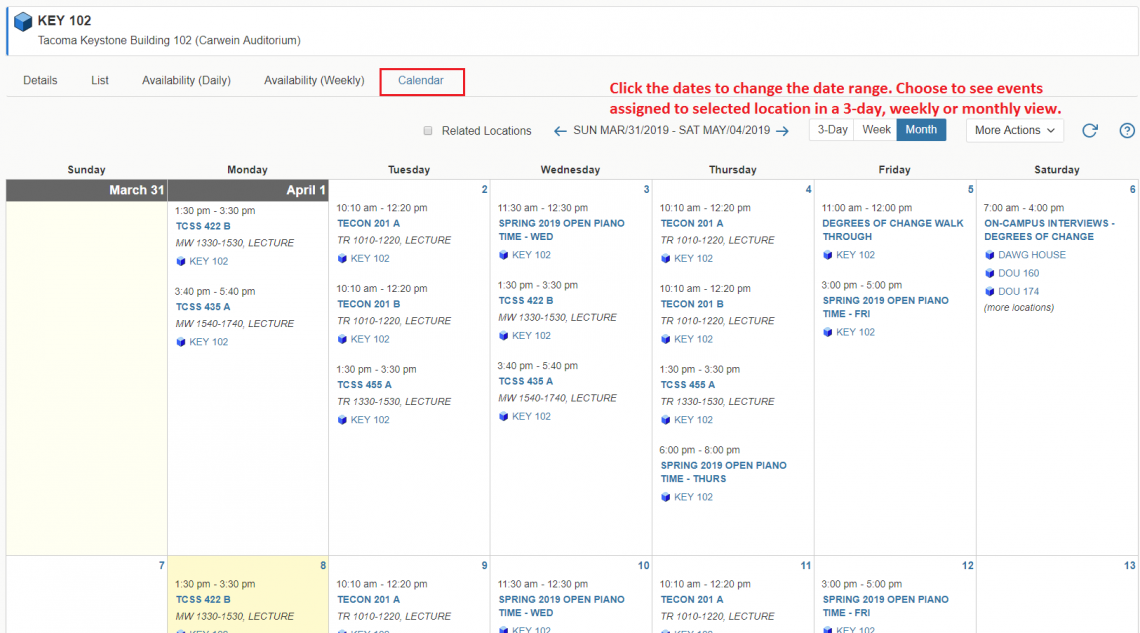Viewport: 1140px width, 633px height.
Task: Select the Month view button
Action: pos(921,130)
